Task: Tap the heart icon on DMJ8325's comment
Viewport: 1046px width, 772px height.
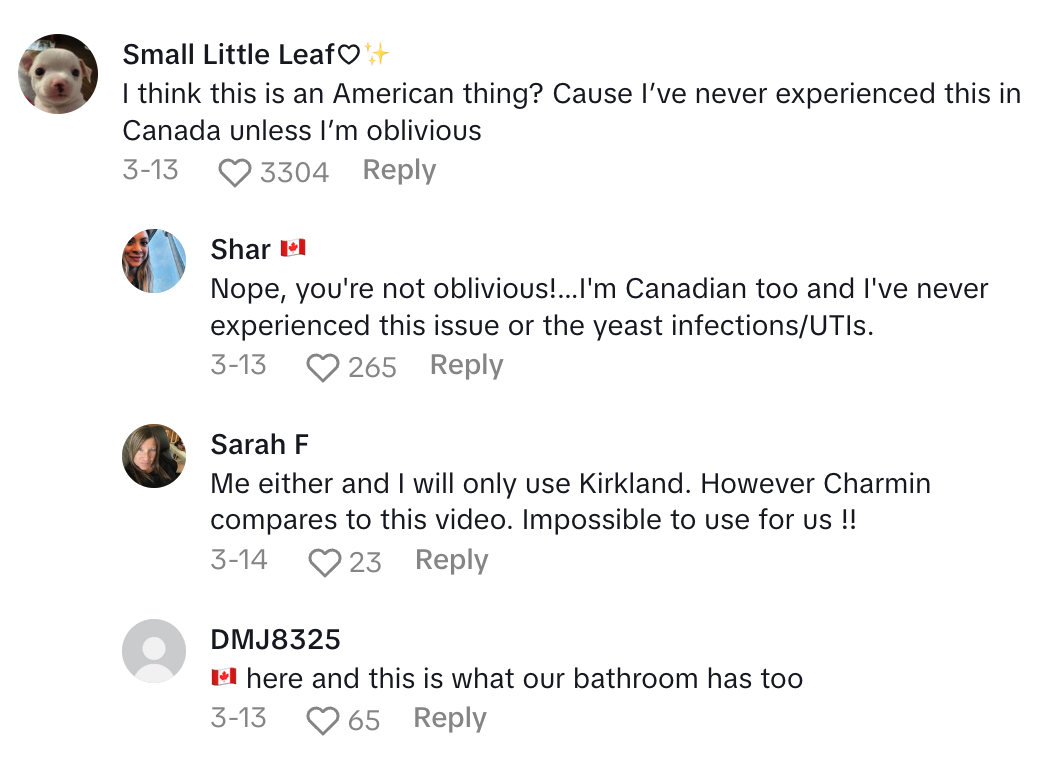Action: tap(325, 719)
